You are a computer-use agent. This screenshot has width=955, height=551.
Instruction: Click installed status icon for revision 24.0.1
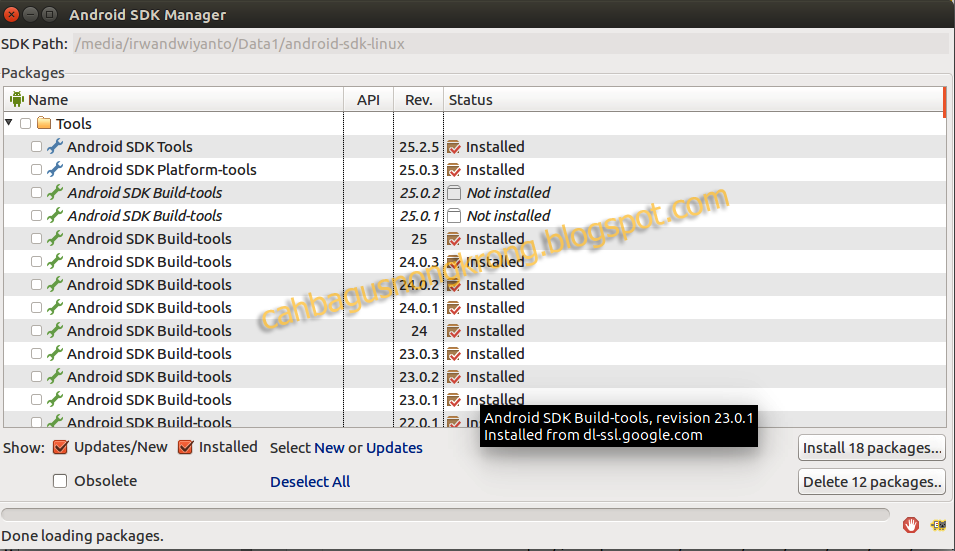pyautogui.click(x=454, y=308)
